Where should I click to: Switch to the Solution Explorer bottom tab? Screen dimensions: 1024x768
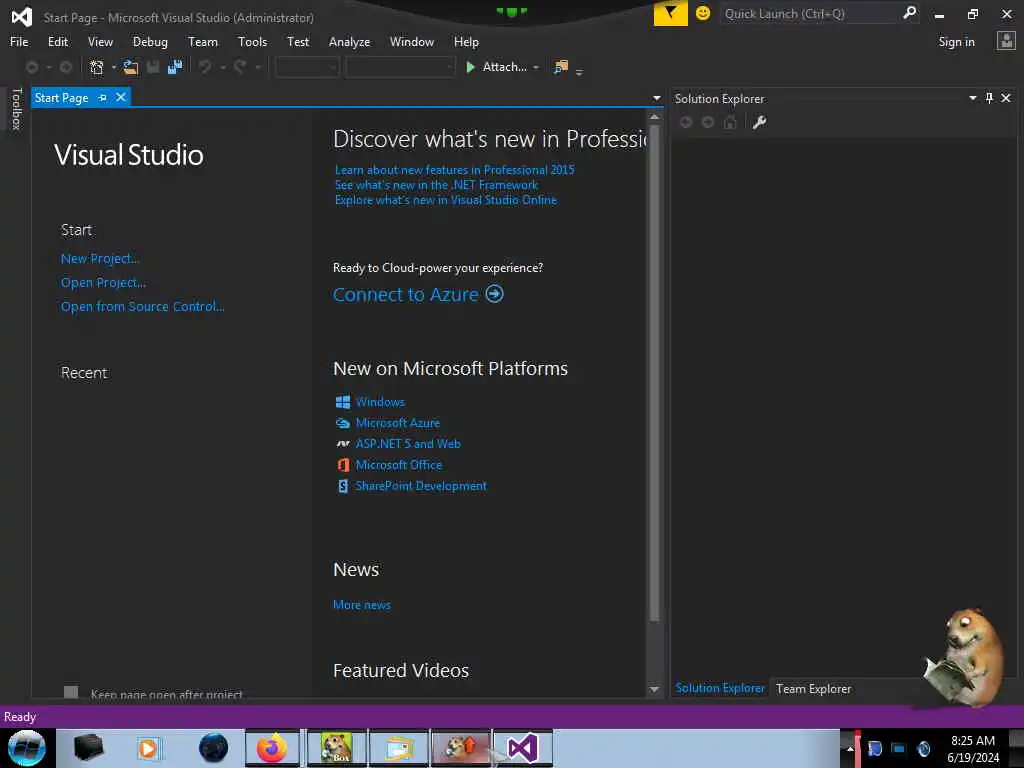tap(720, 688)
